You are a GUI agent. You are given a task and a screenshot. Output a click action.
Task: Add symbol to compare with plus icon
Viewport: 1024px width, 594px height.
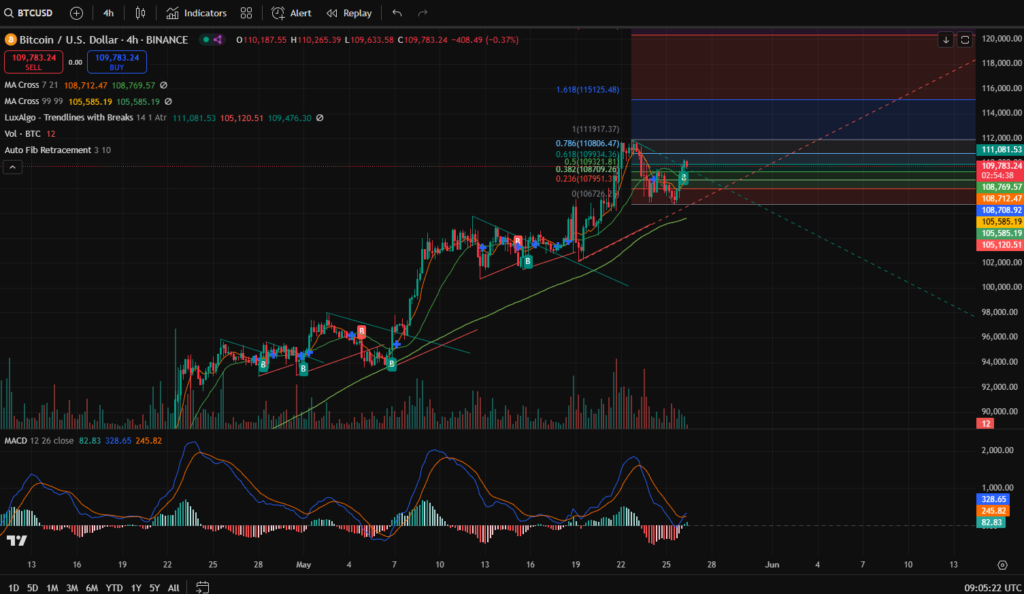pyautogui.click(x=76, y=13)
